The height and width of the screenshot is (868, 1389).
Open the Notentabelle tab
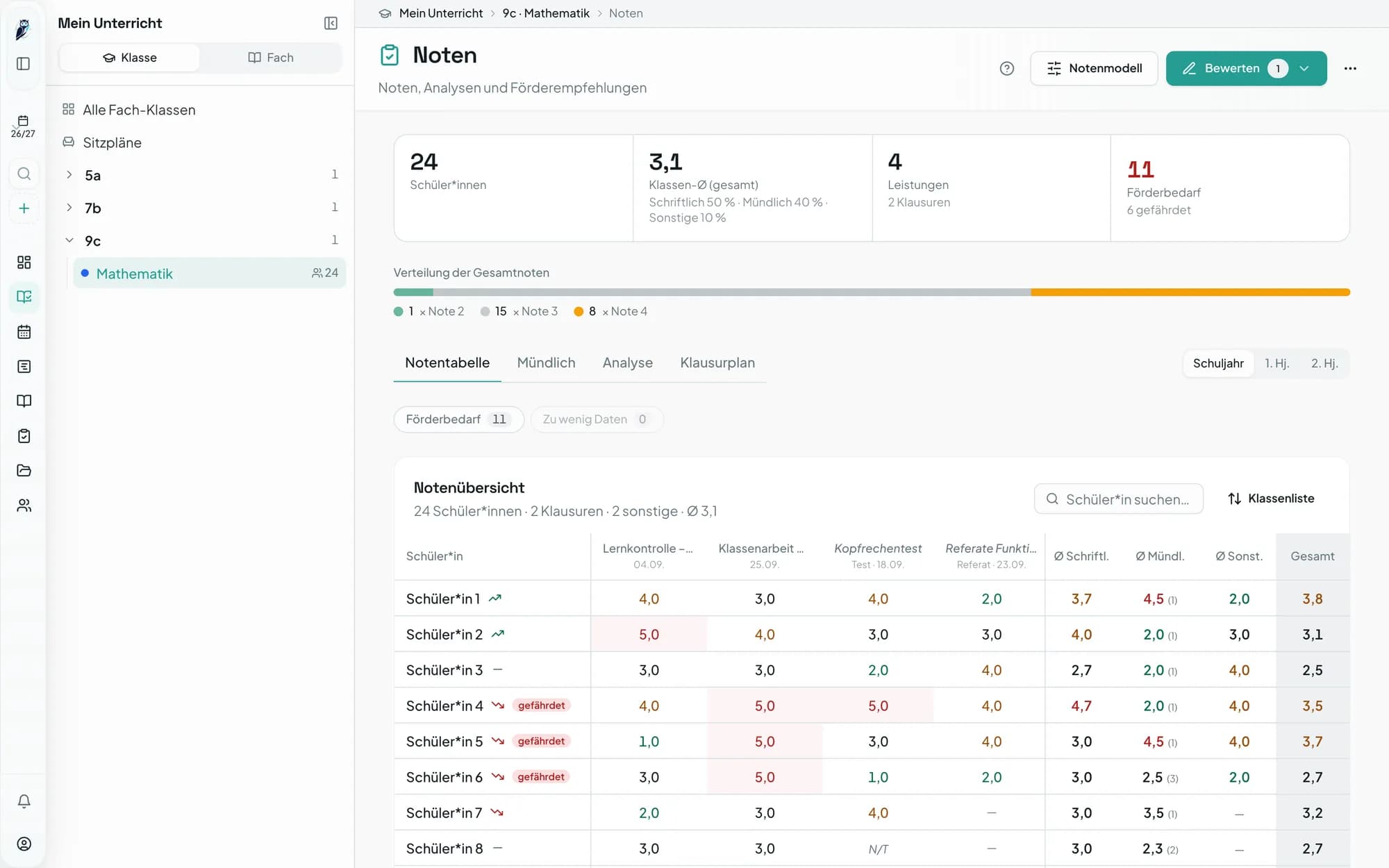(447, 362)
